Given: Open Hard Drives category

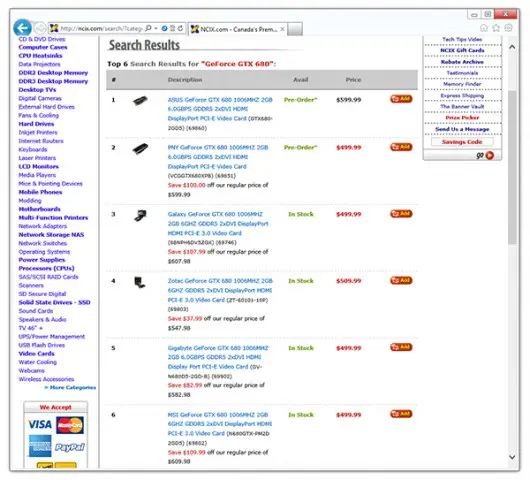Looking at the screenshot, I should pos(36,124).
